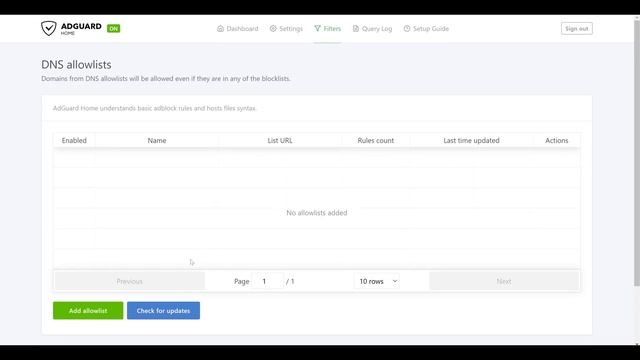The height and width of the screenshot is (360, 640).
Task: Click the Next page button
Action: click(504, 281)
